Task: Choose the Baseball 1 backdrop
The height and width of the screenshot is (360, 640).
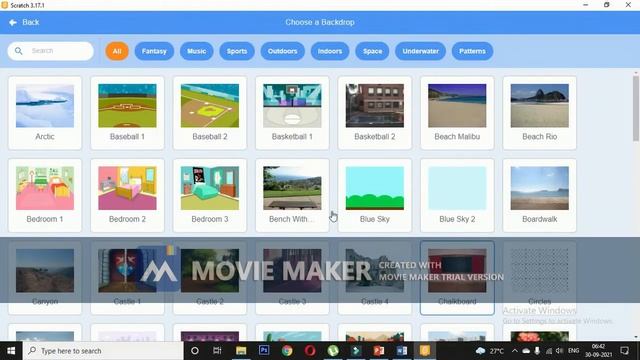Action: [x=127, y=113]
